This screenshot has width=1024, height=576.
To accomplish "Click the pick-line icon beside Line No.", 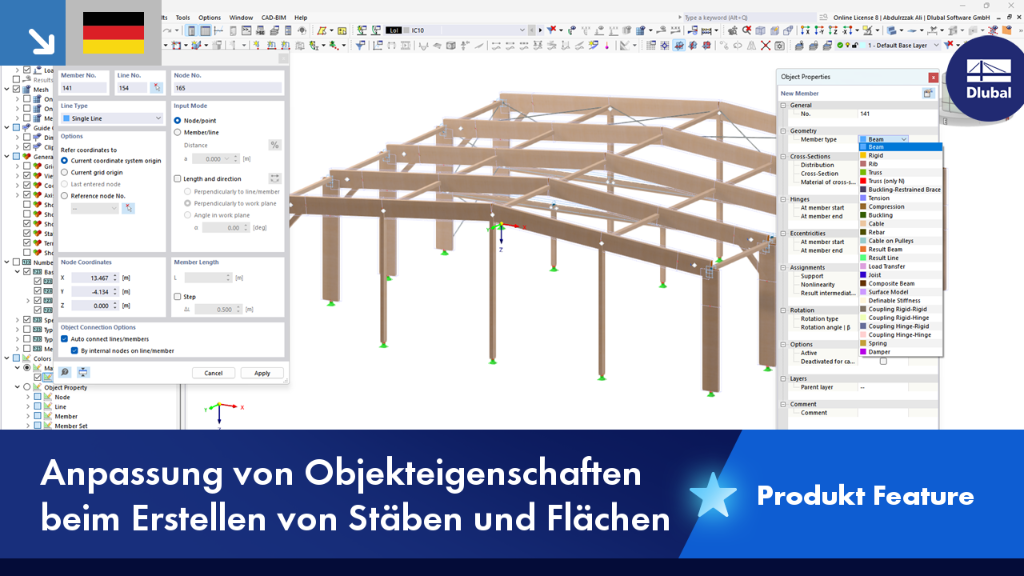I will coord(156,88).
